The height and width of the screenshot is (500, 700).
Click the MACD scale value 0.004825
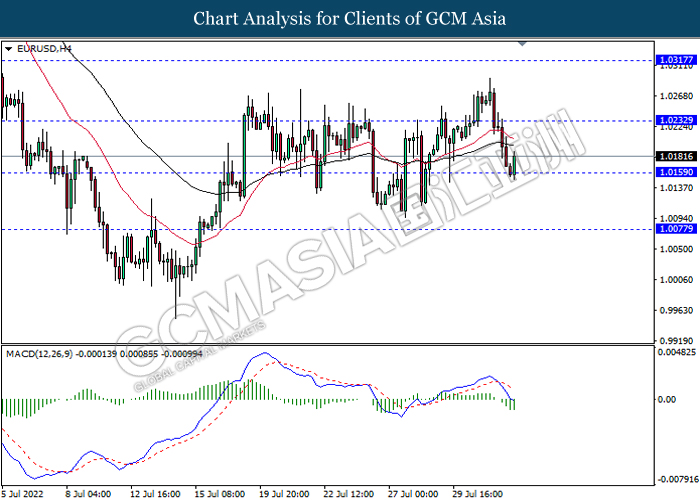(x=676, y=353)
